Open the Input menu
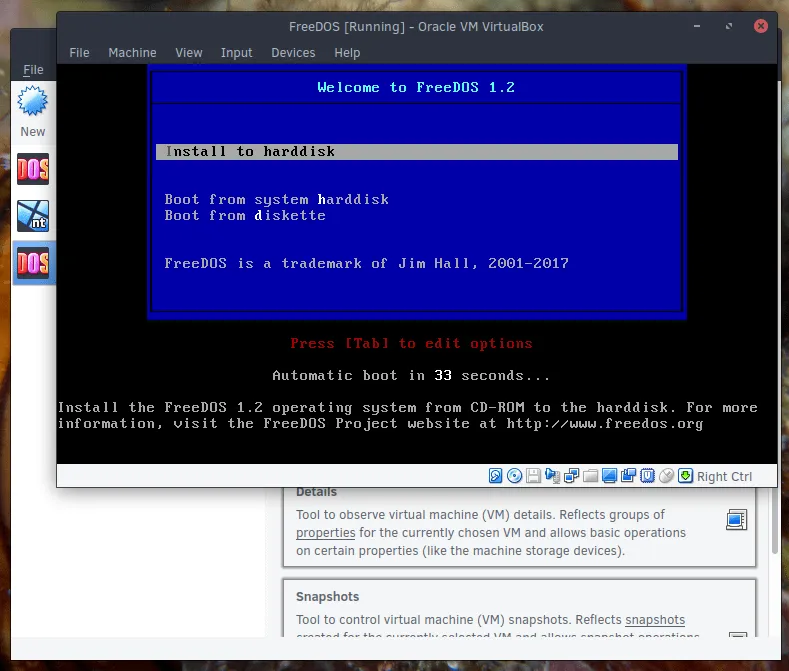789x671 pixels. [237, 53]
